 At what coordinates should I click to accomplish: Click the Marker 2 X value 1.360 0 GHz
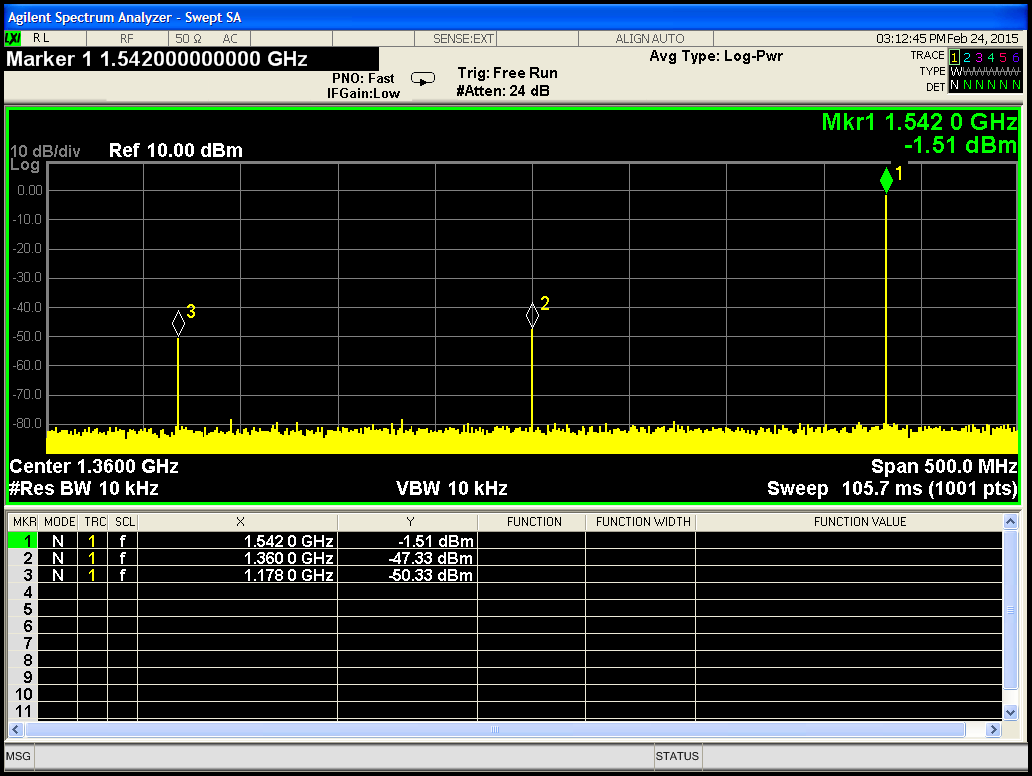[x=288, y=558]
